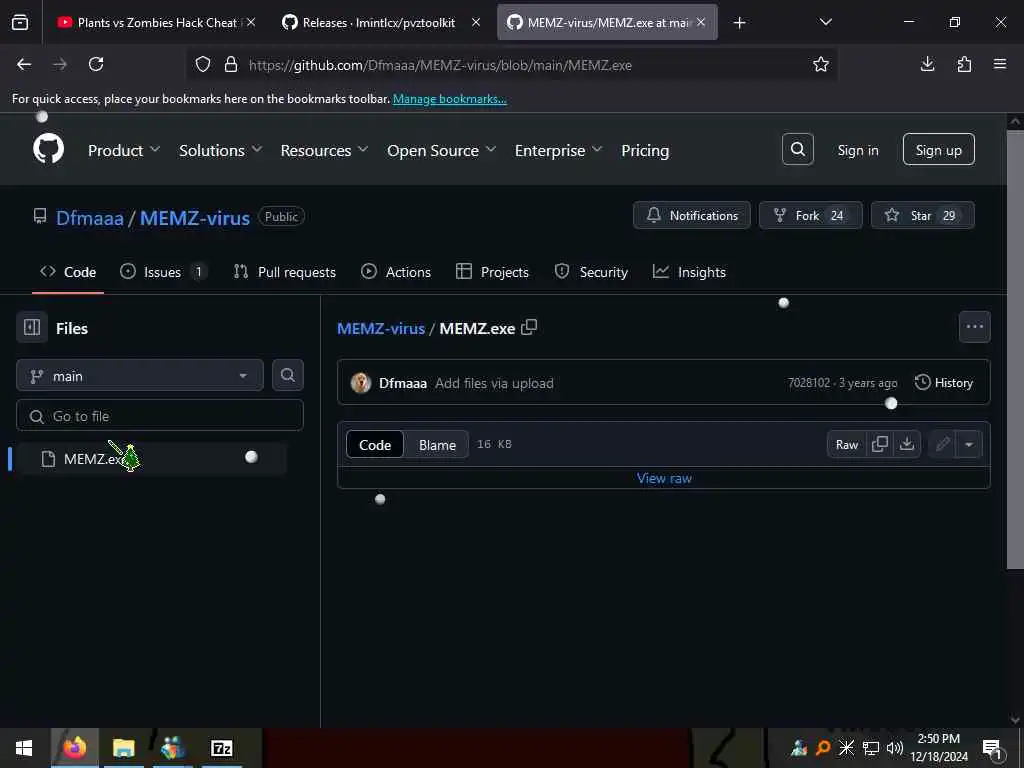1024x768 pixels.
Task: Click the Pricing link
Action: tap(645, 150)
